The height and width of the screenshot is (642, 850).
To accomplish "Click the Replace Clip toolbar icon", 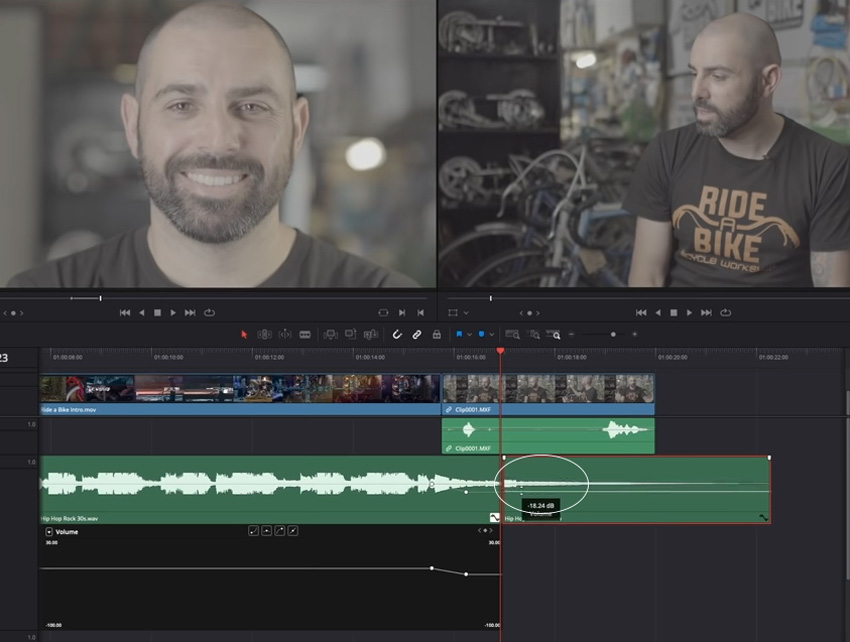I will pos(371,334).
